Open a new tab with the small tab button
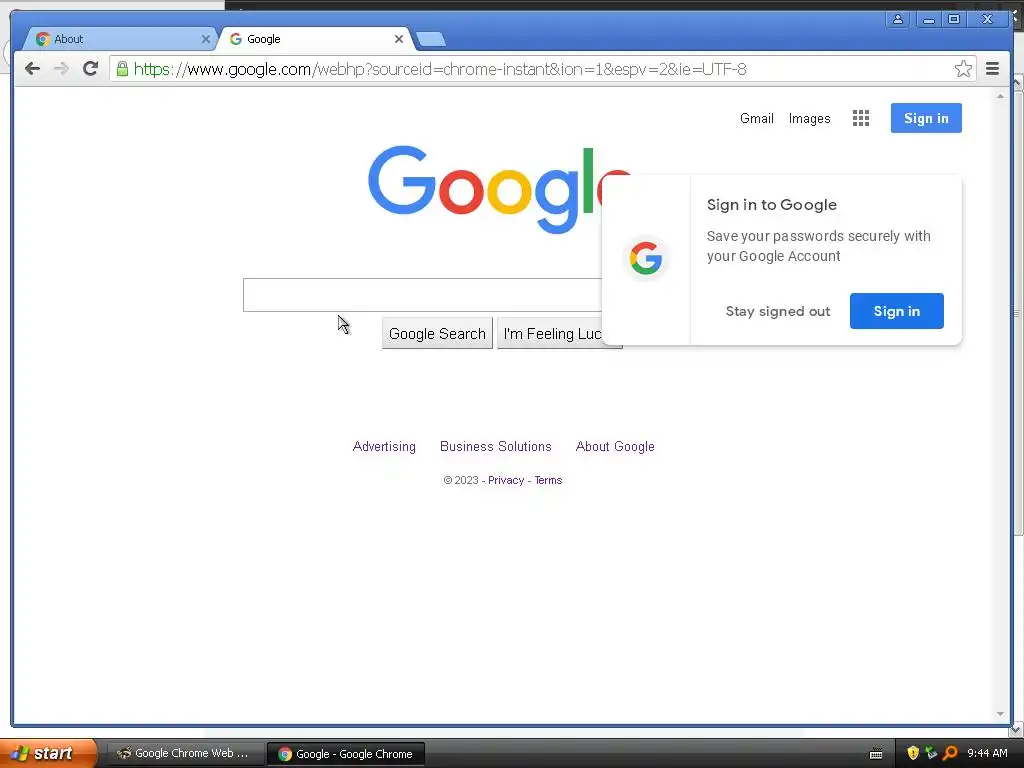The width and height of the screenshot is (1024, 768). pyautogui.click(x=431, y=40)
